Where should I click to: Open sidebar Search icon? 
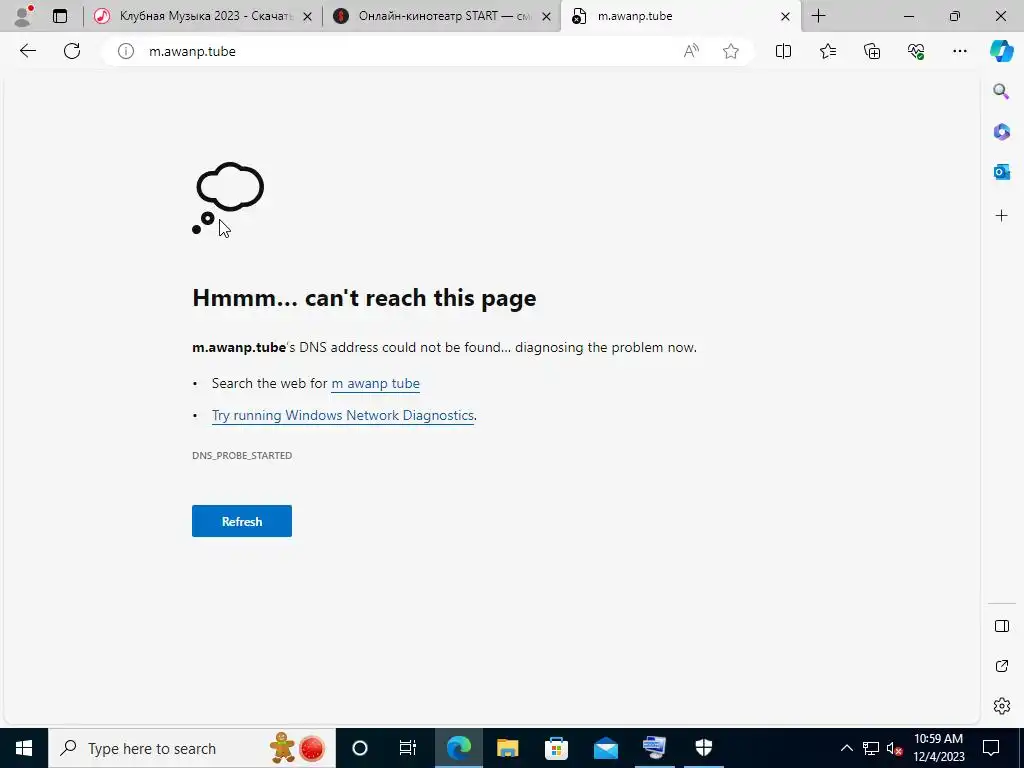[x=1001, y=91]
